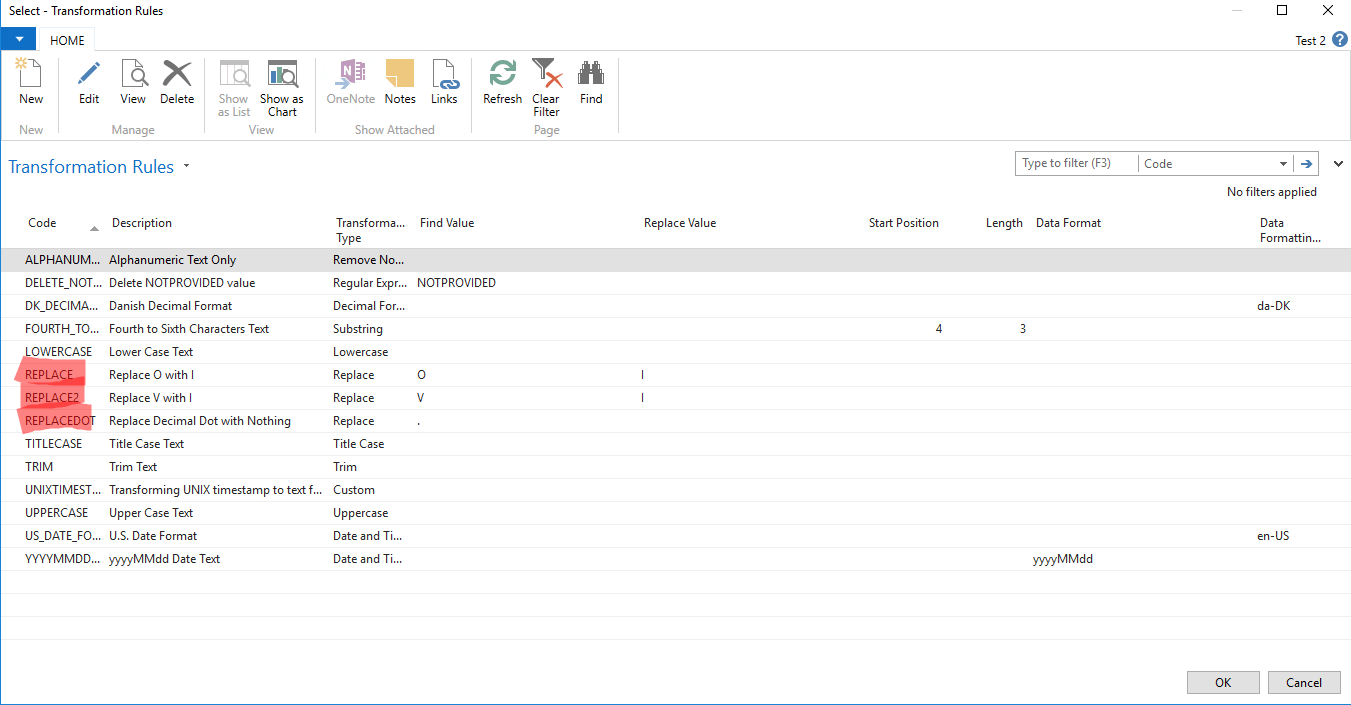Screen dimensions: 1351x705
Task: Select Danish Decimal Format row
Action: click(675, 306)
